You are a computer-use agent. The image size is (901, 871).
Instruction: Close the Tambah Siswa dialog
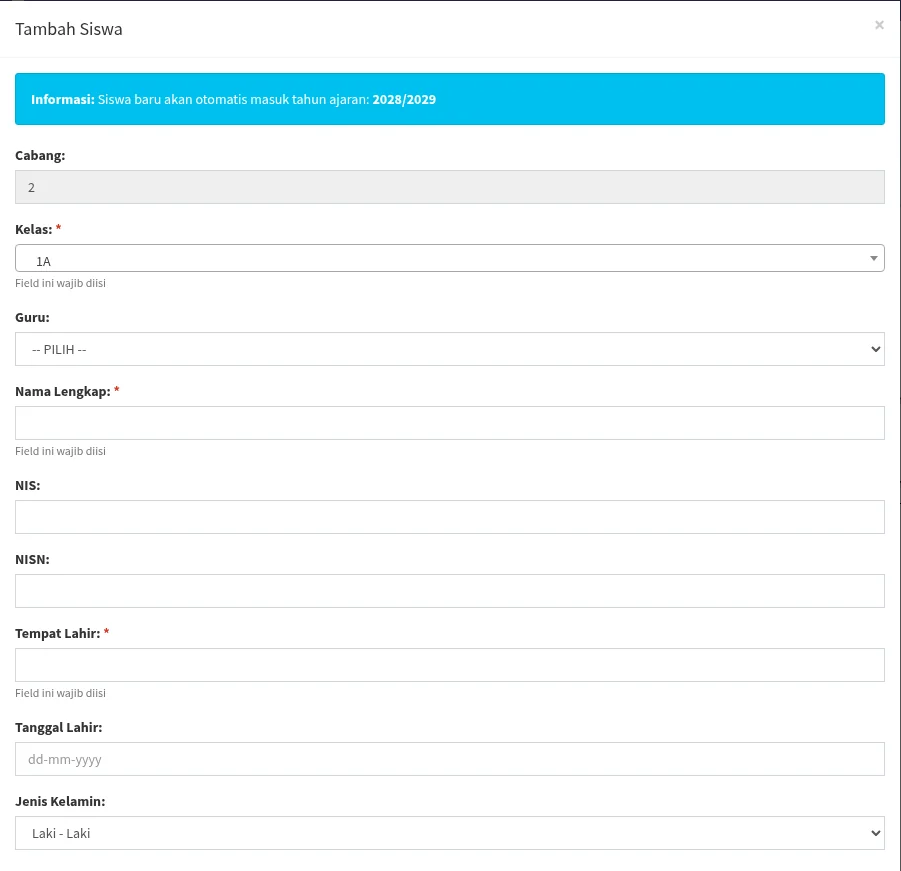click(879, 25)
